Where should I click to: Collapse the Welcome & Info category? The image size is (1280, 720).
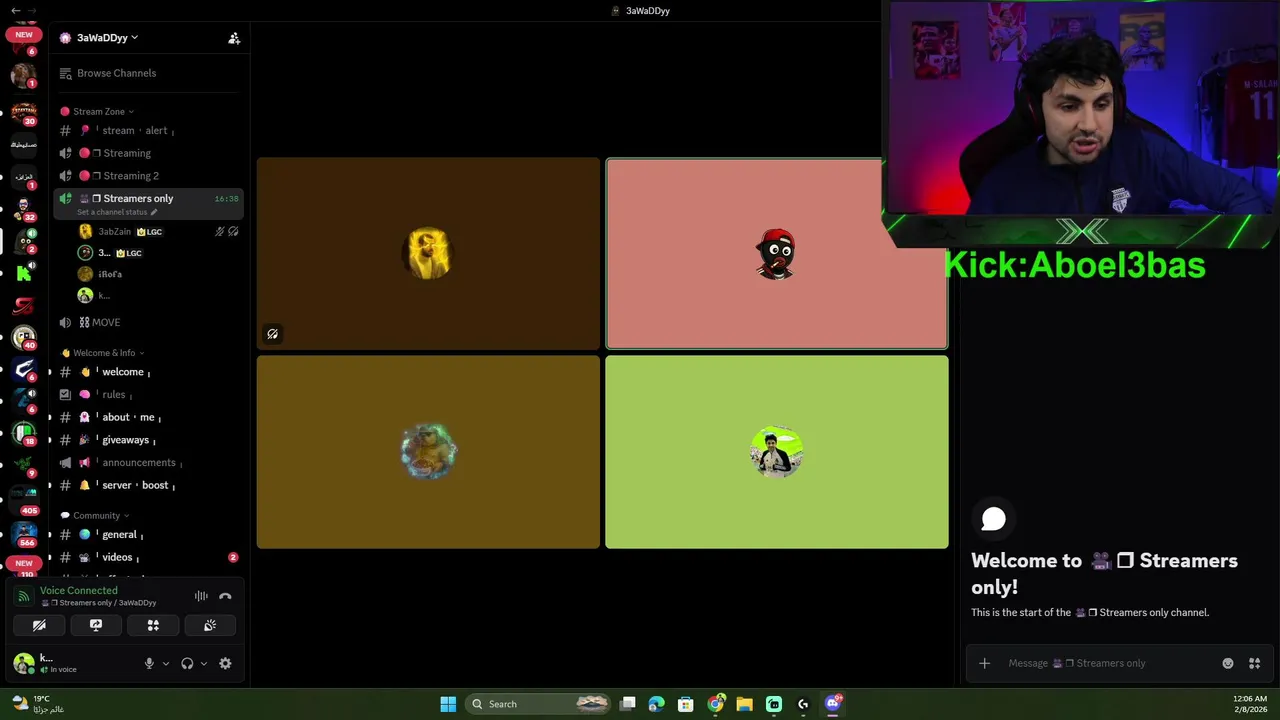pyautogui.click(x=102, y=353)
